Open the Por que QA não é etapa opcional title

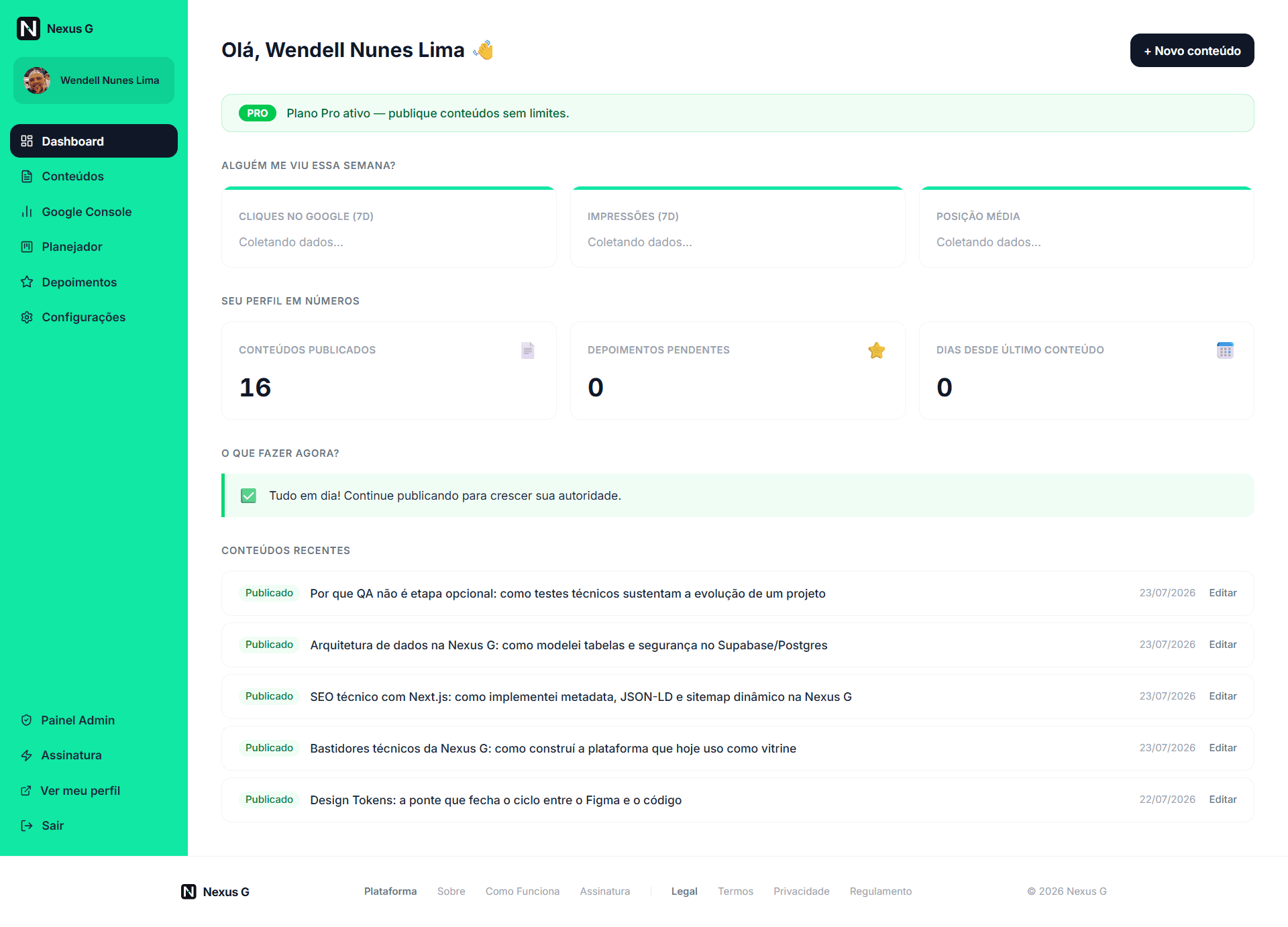point(568,594)
